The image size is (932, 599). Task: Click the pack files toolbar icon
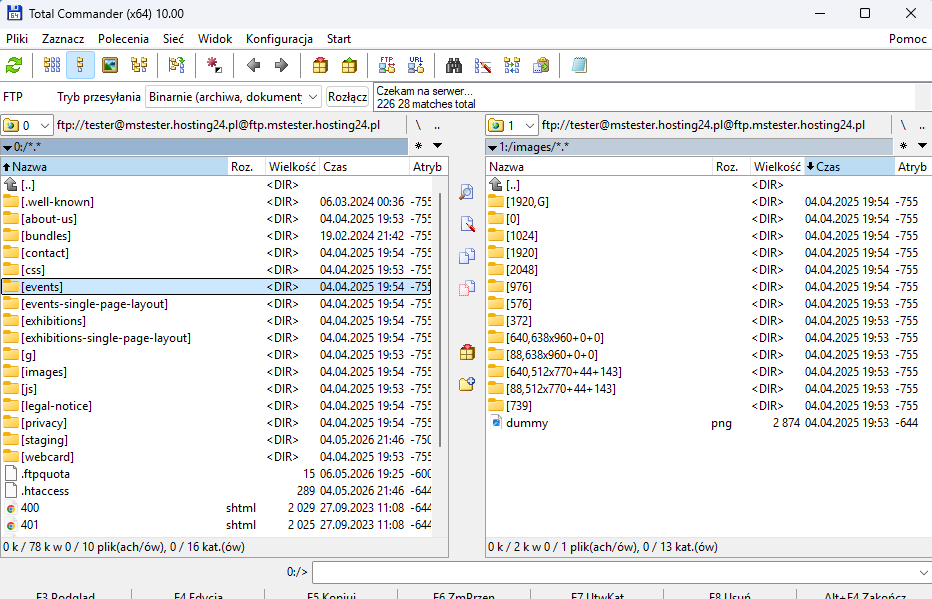(320, 65)
